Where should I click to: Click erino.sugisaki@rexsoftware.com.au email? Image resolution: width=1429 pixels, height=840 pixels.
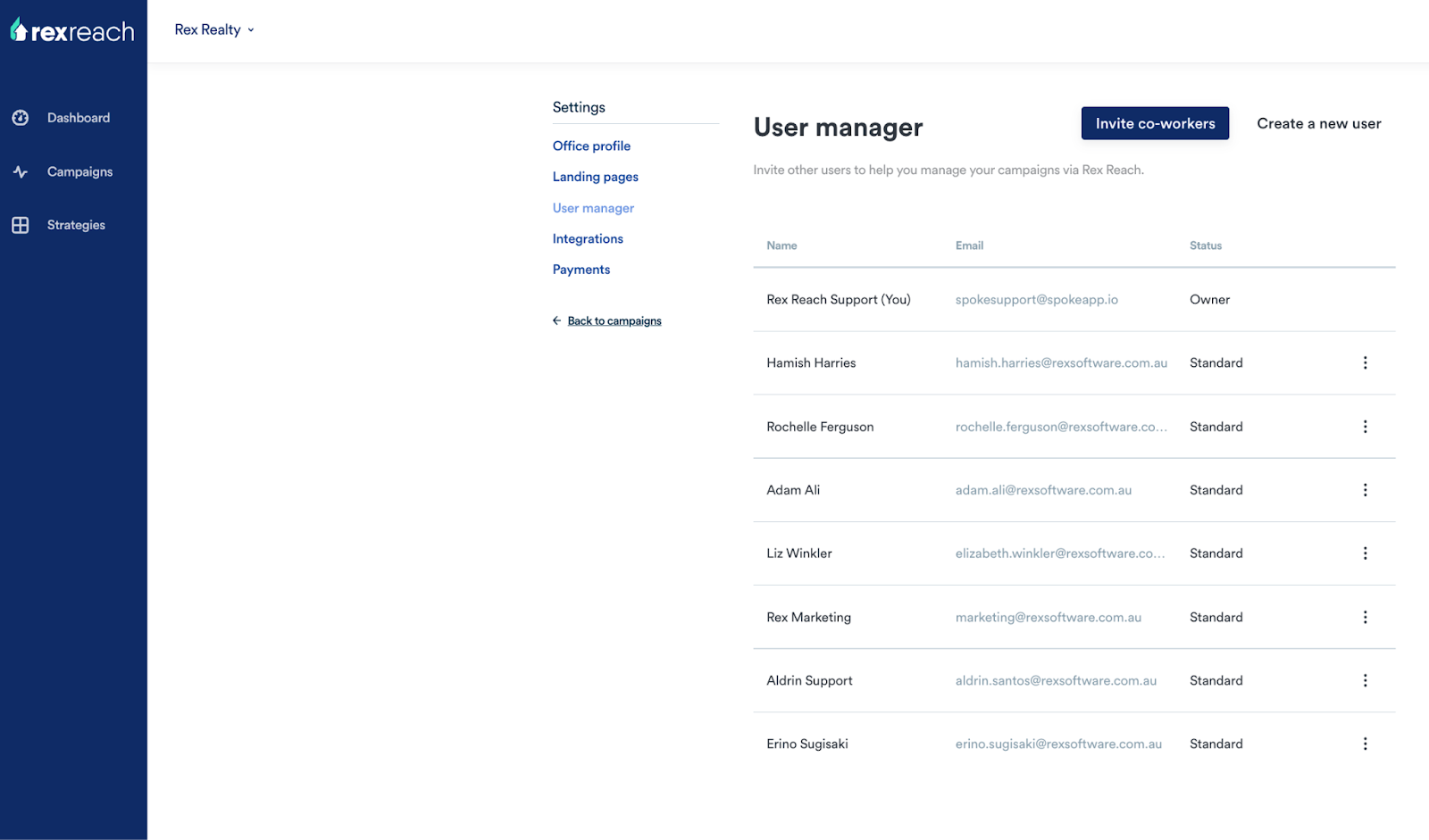point(1058,744)
